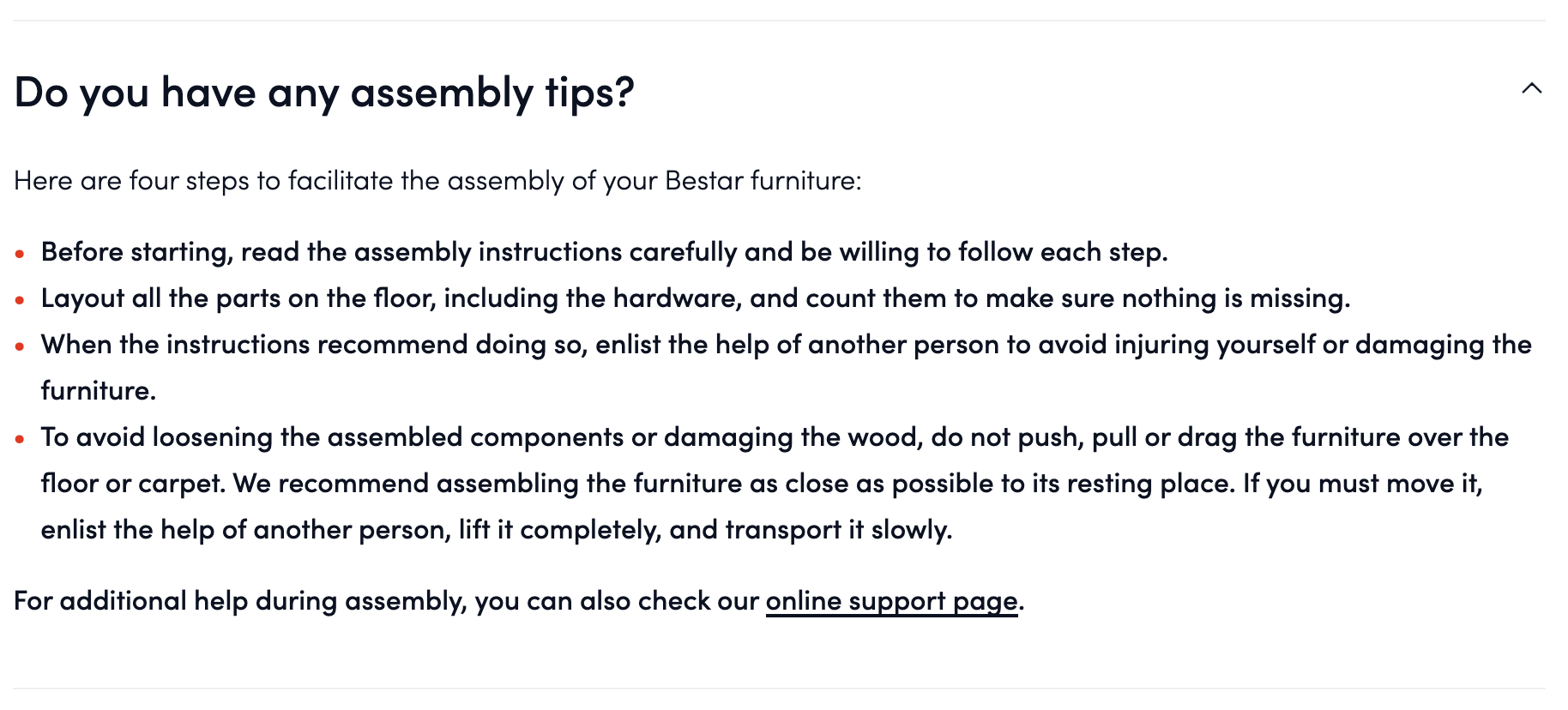Viewport: 1568px width, 710px height.
Task: Click the "floor or carpet. We recommend assembling" line
Action: [x=761, y=484]
